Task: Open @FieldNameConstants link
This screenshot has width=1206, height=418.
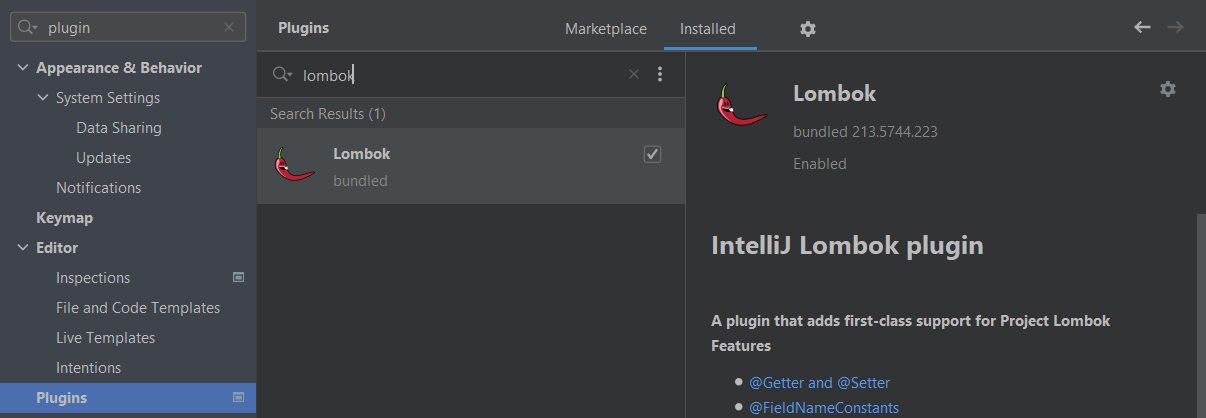Action: click(x=823, y=407)
